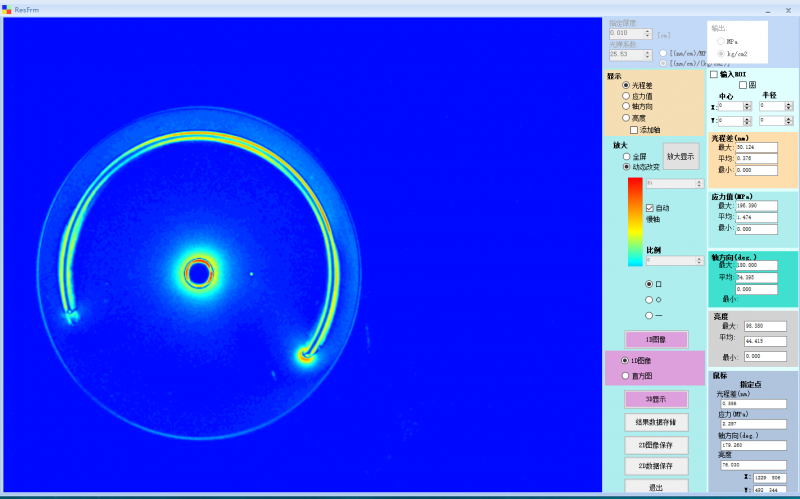Toggle the 输入ROI checkbox
Image resolution: width=800 pixels, height=499 pixels.
click(714, 74)
